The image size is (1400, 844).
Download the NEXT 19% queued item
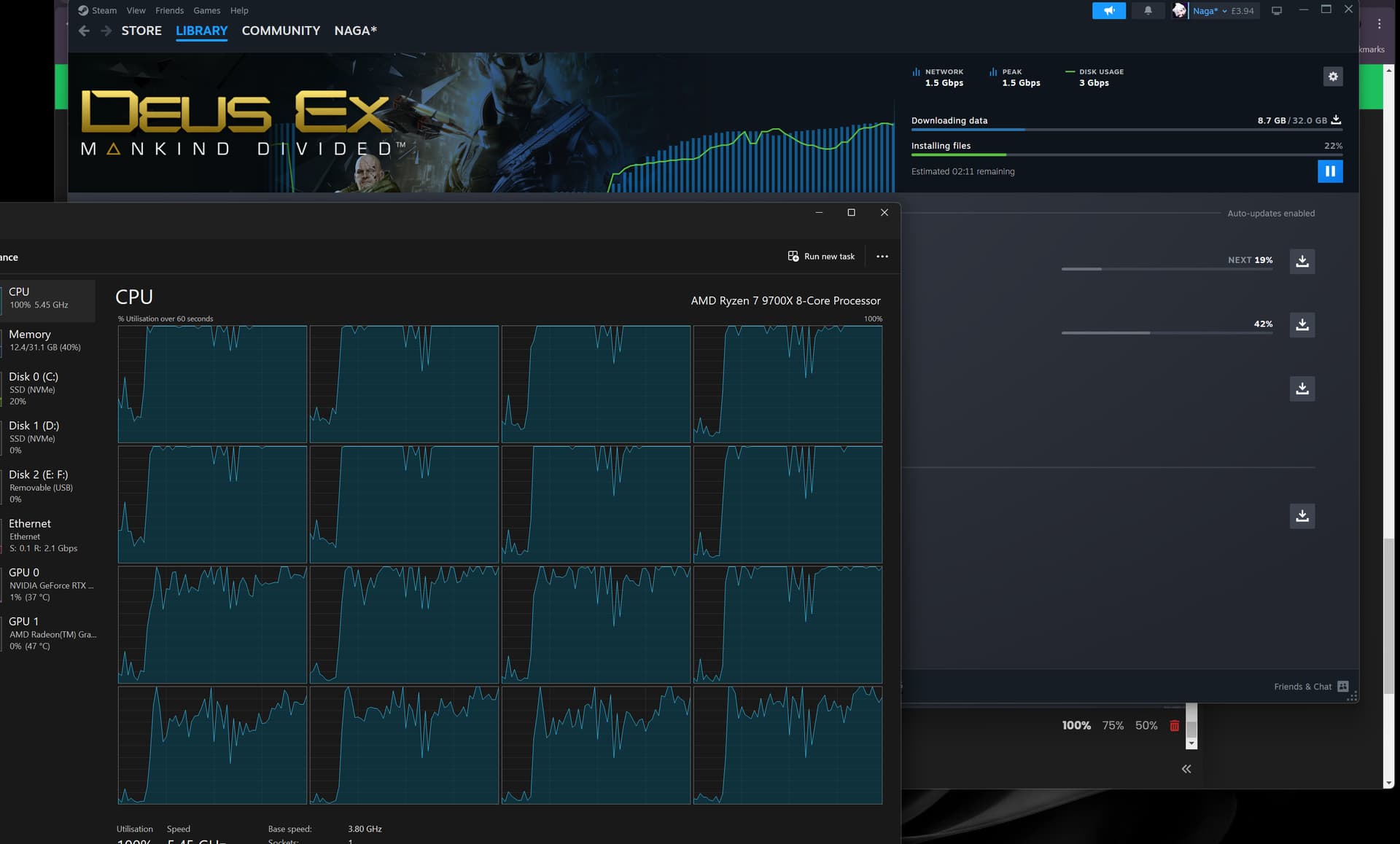pos(1302,261)
